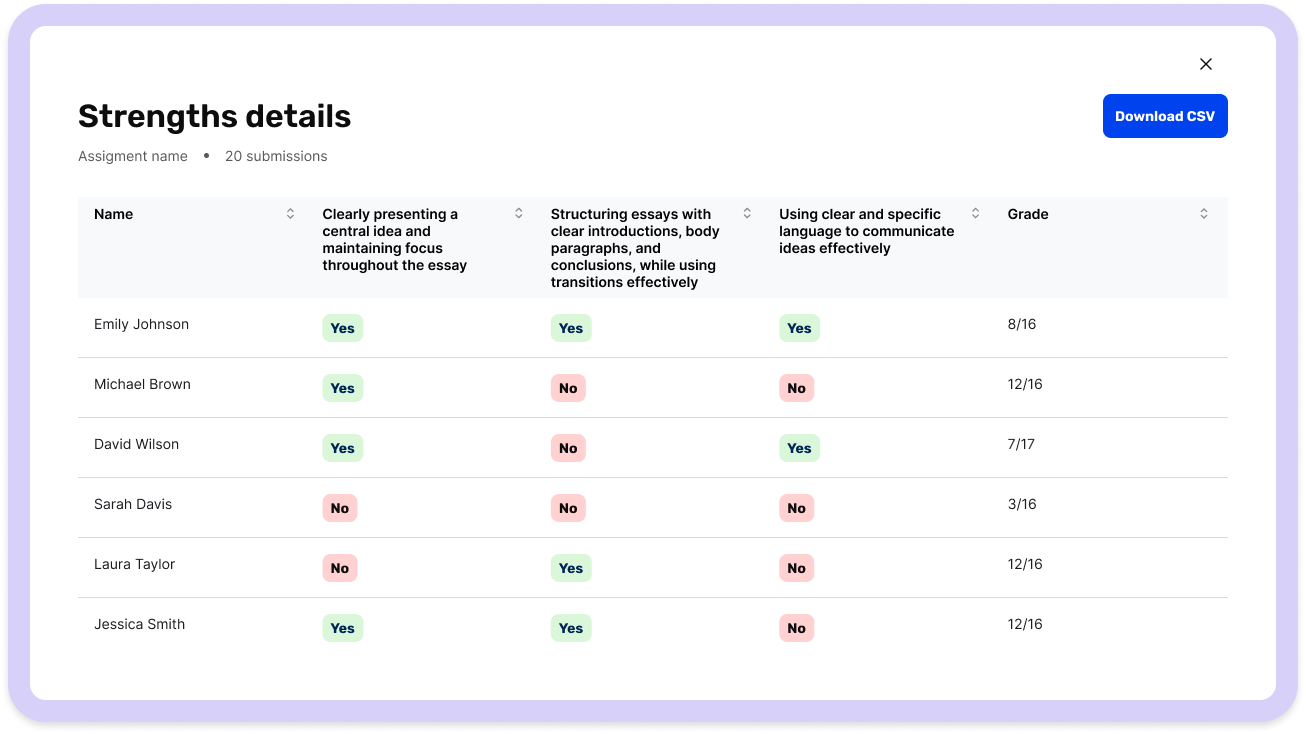Click Laura Taylor's structuring essays Yes badge
The image size is (1306, 734).
[571, 568]
